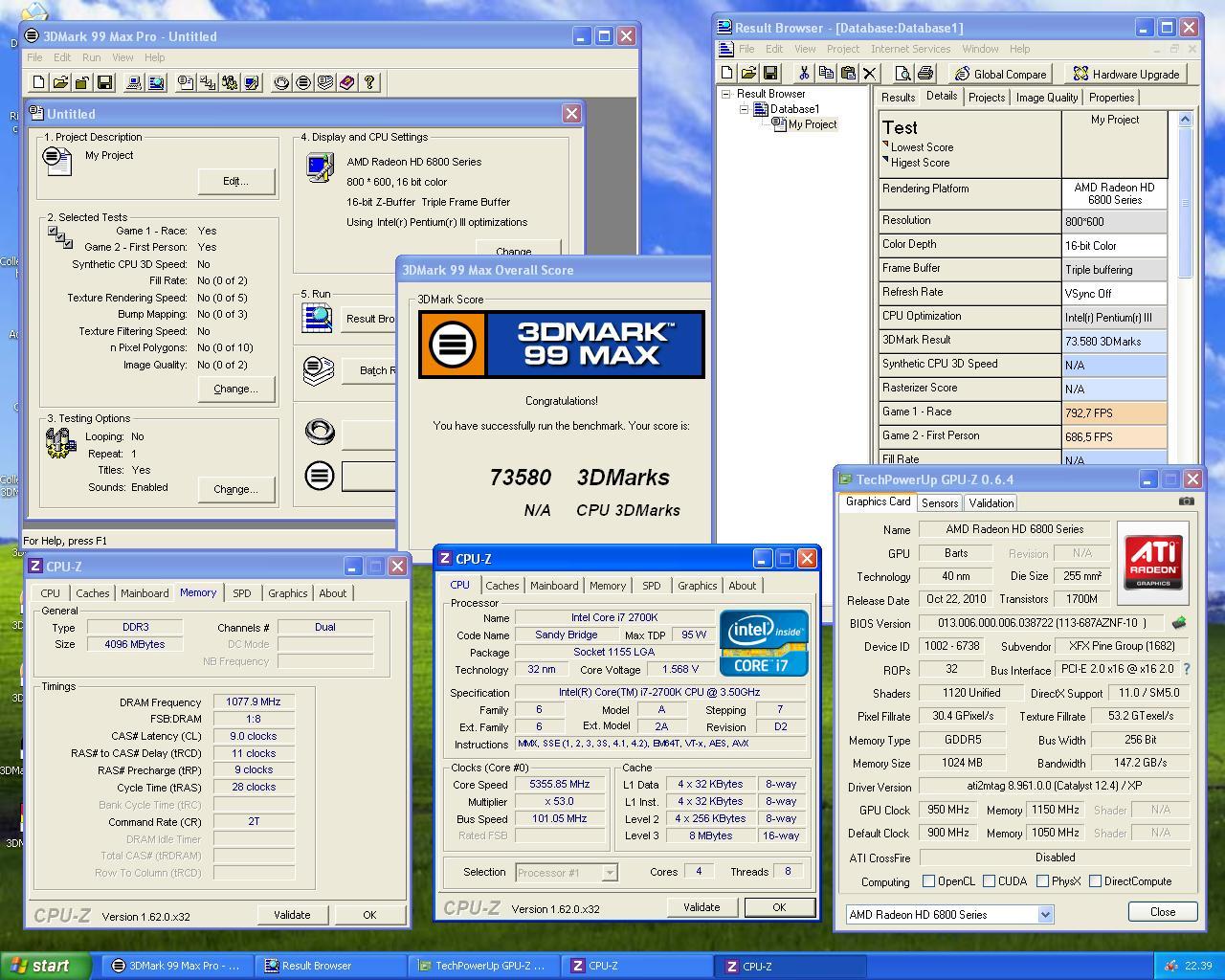Screen dimensions: 1225x980
Task: Click the Copy icon in Result Browser toolbar
Action: tap(826, 73)
